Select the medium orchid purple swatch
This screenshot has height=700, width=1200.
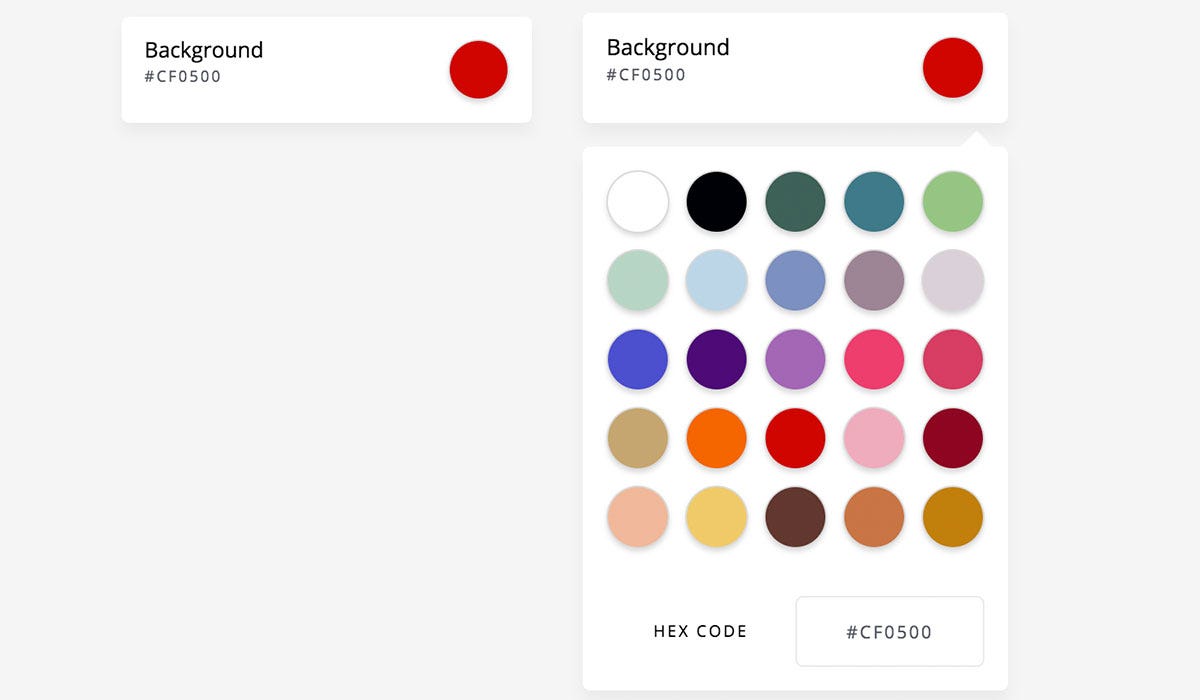pos(795,359)
